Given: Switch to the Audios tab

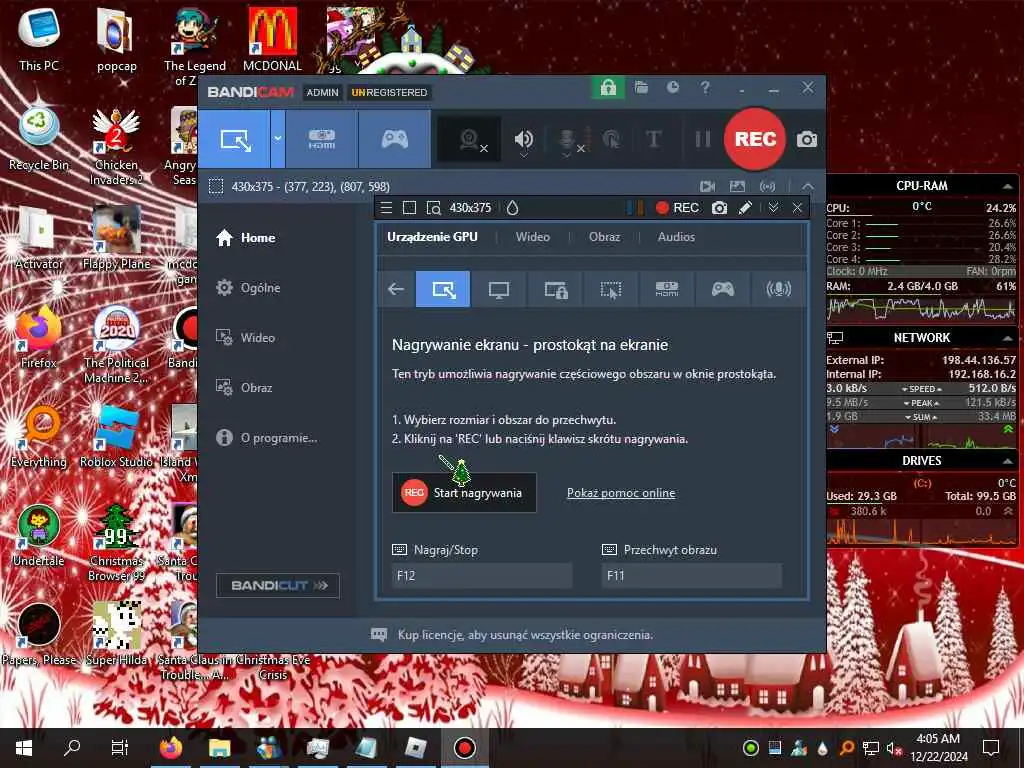Looking at the screenshot, I should pyautogui.click(x=676, y=237).
